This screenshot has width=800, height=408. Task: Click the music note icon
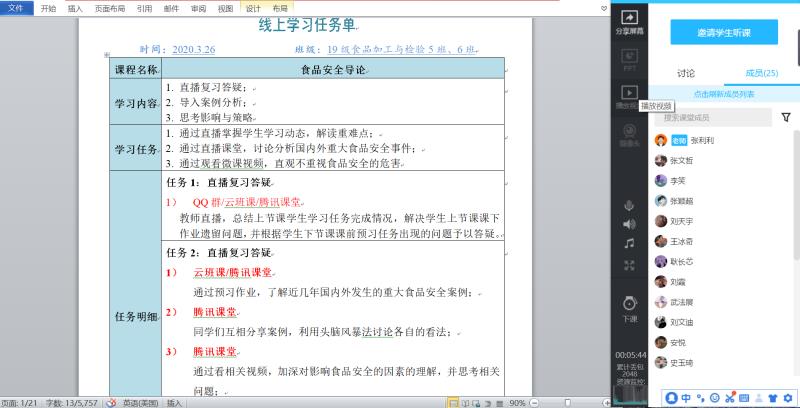[629, 243]
